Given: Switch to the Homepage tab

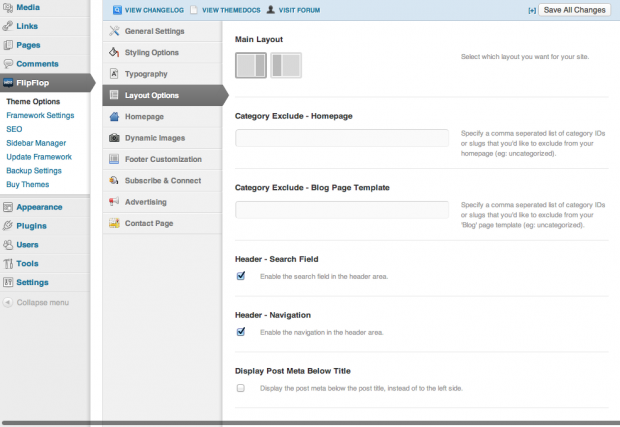Looking at the screenshot, I should [x=162, y=116].
